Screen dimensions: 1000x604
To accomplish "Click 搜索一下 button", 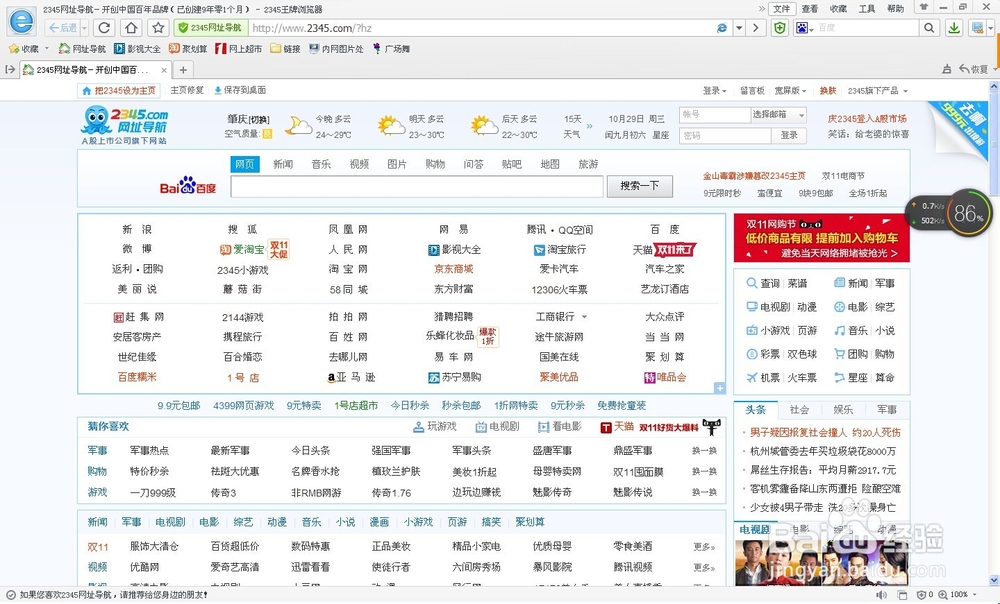I will (640, 186).
